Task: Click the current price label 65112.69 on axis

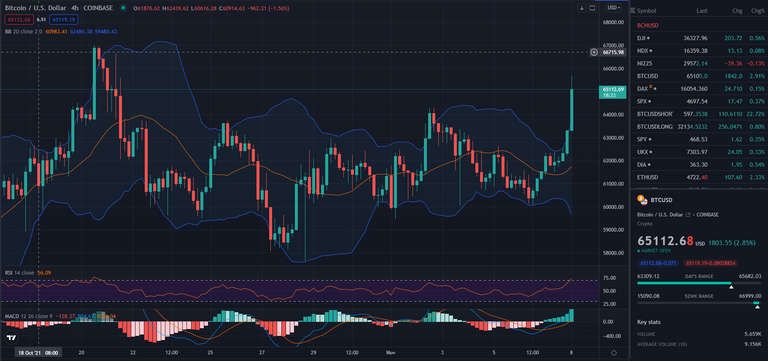Action: [613, 92]
